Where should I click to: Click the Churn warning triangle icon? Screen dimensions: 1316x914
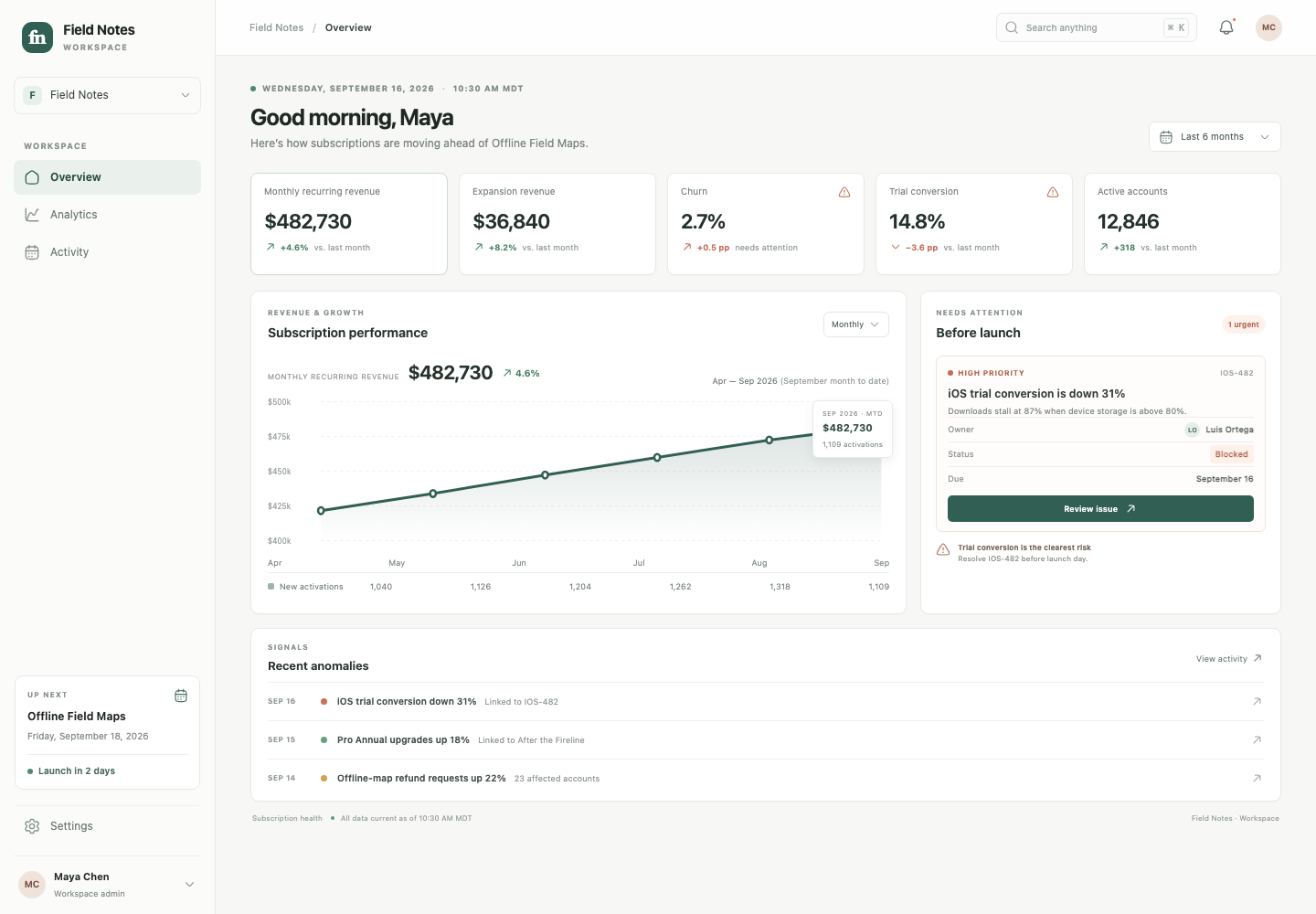[844, 192]
